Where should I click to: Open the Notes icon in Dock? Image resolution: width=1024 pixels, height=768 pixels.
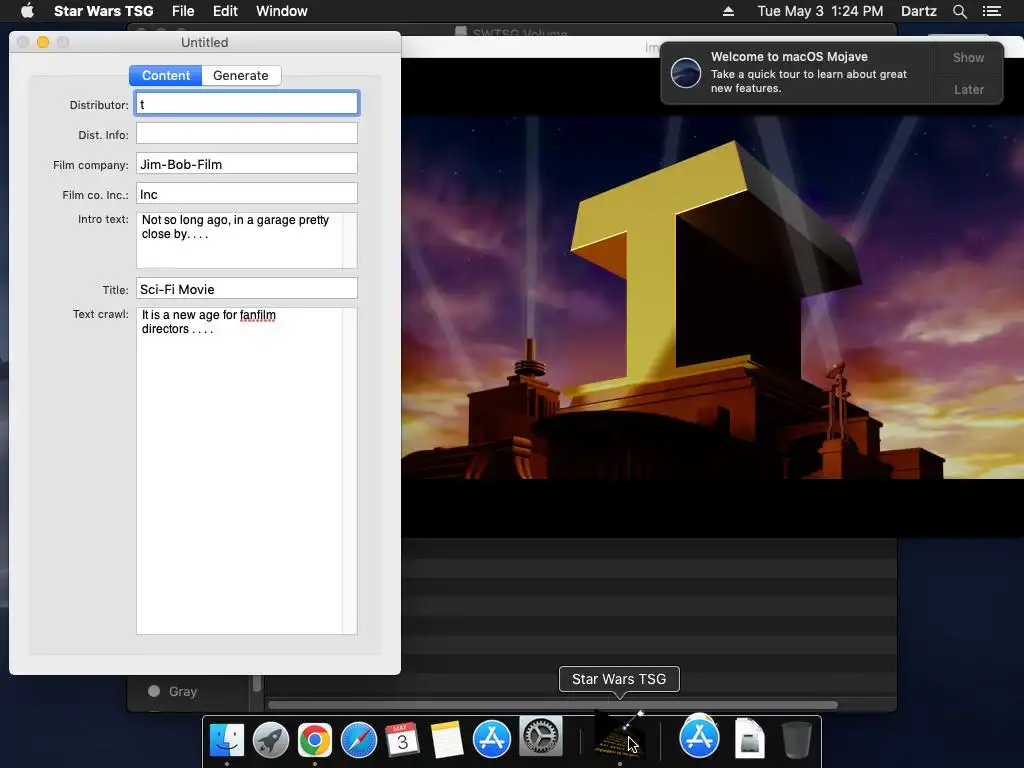point(447,740)
